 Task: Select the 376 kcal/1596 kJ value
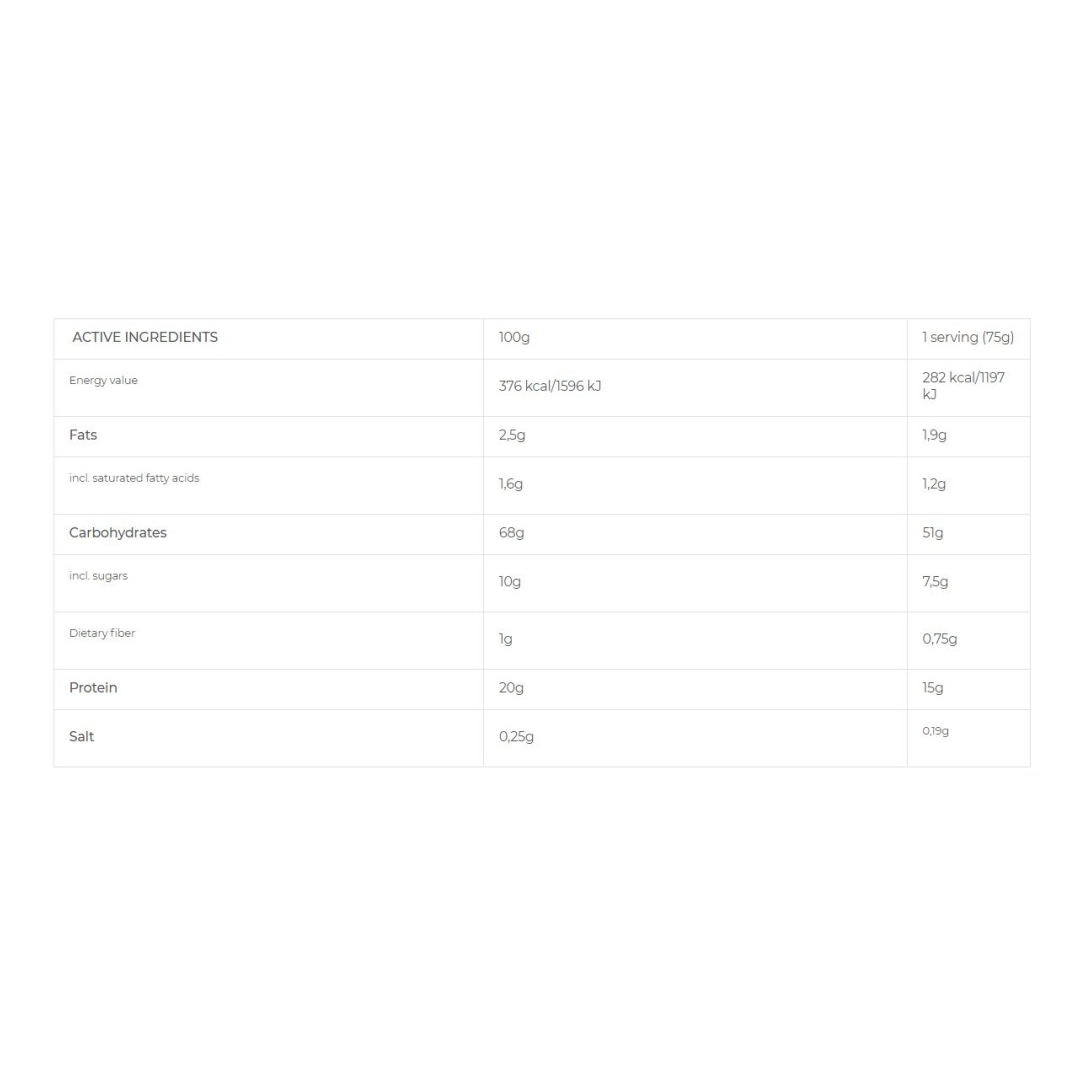click(x=549, y=387)
